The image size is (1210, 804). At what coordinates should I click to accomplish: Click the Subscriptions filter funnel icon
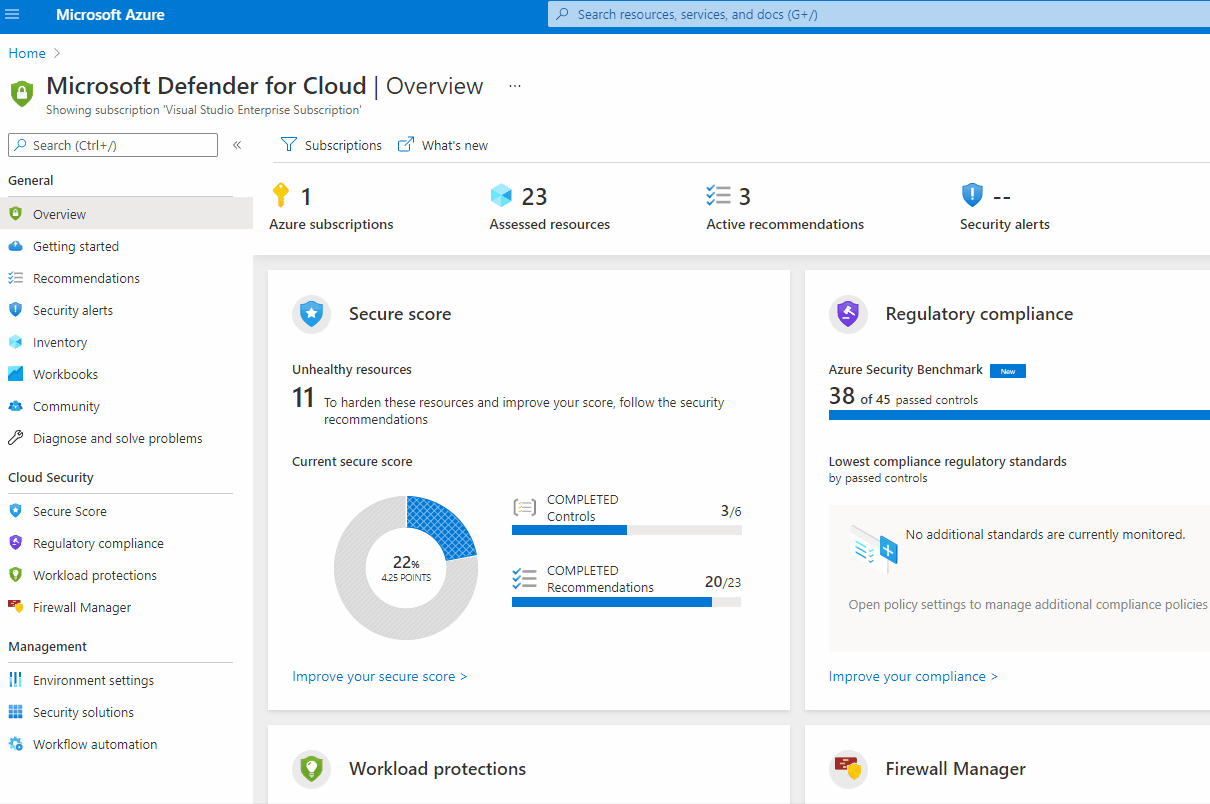click(289, 145)
